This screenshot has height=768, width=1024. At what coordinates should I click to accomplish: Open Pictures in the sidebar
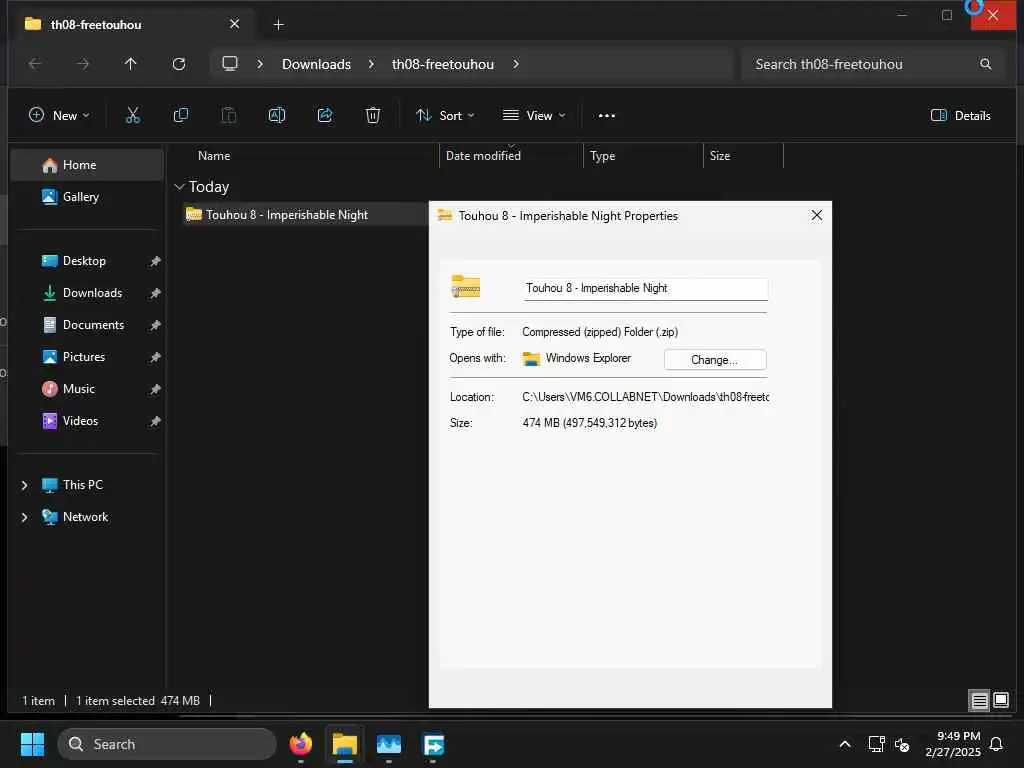pyautogui.click(x=87, y=357)
